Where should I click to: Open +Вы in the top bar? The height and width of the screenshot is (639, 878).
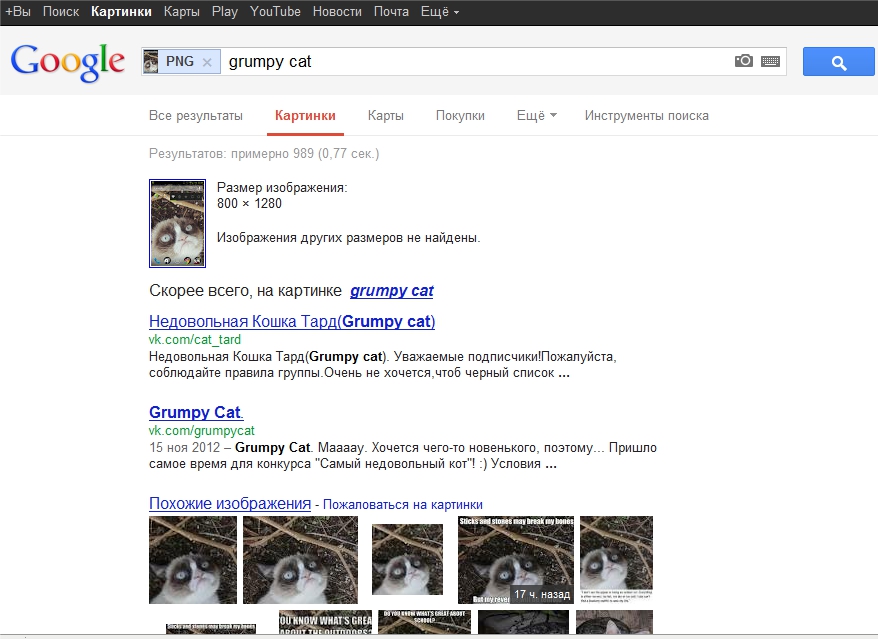[x=18, y=11]
